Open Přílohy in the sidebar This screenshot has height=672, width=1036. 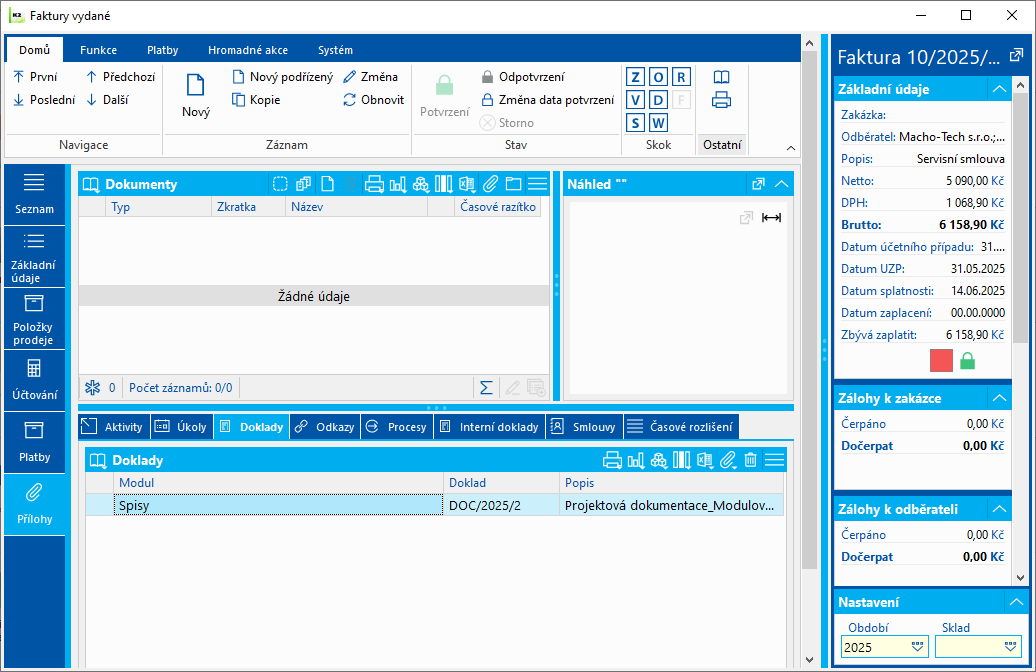34,505
